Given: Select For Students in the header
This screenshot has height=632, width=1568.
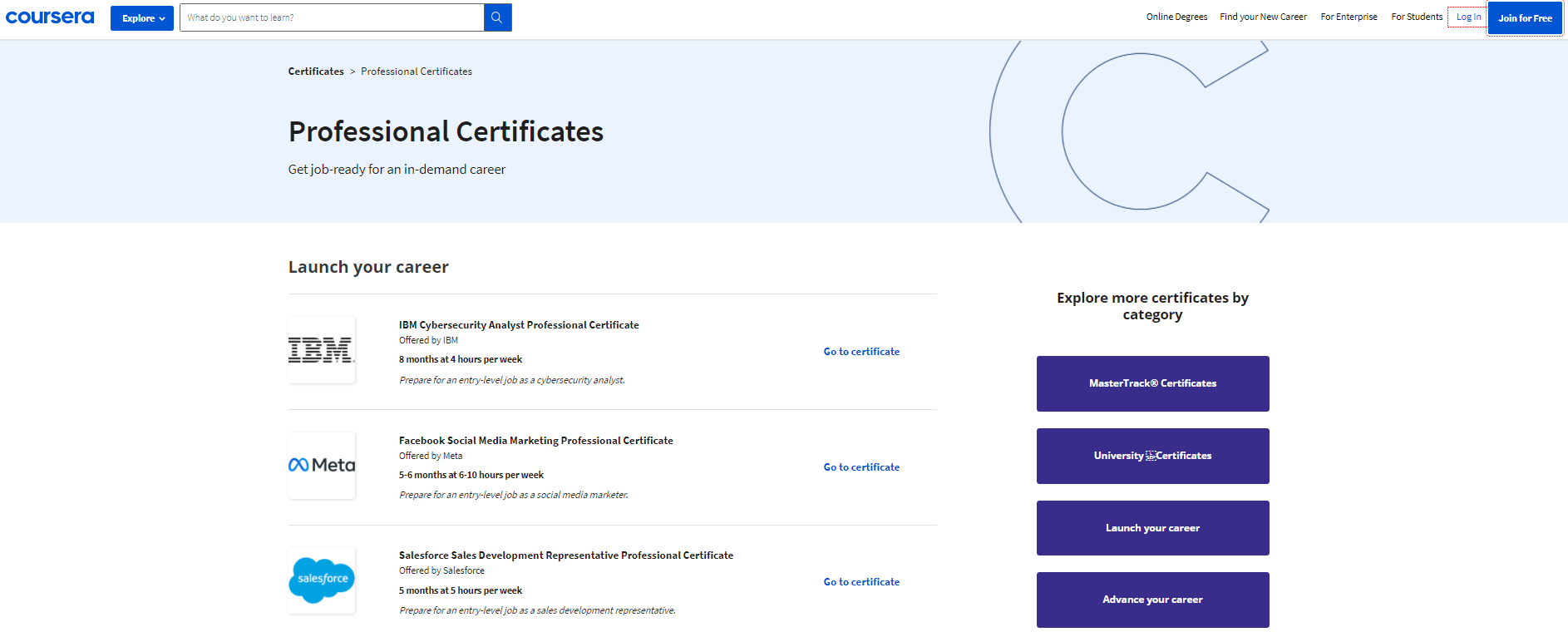Looking at the screenshot, I should [x=1417, y=17].
